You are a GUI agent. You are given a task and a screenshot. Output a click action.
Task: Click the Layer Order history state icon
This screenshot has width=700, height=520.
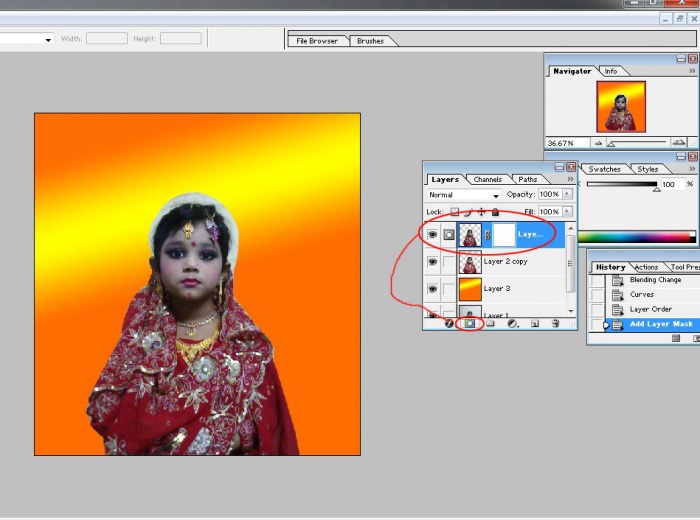point(618,310)
